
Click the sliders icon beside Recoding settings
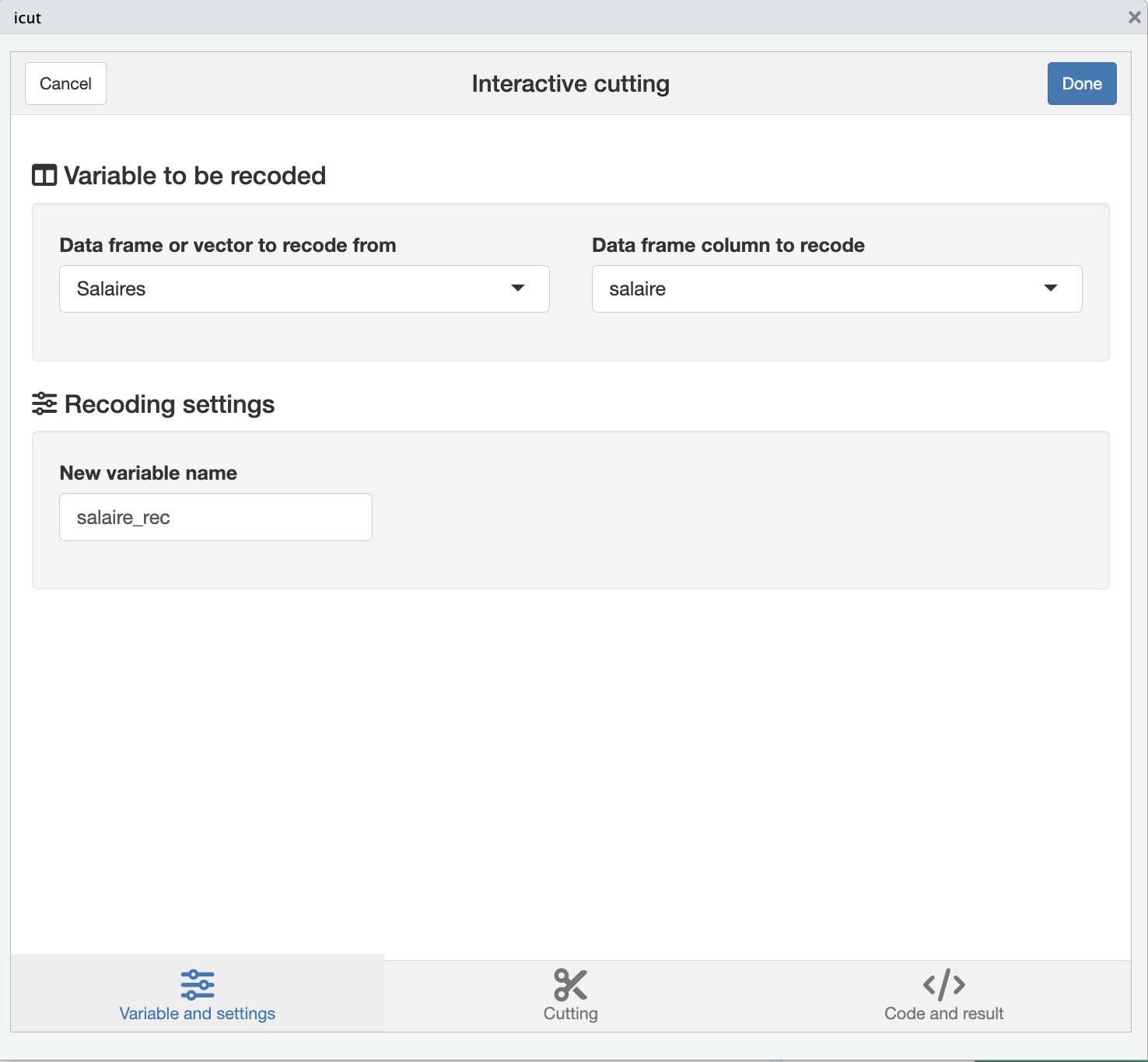44,403
